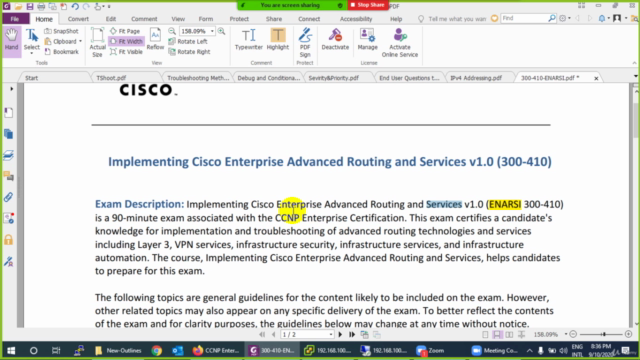Open the bookmarks panel in sidebar
This screenshot has width=640, height=360.
pos(9,112)
